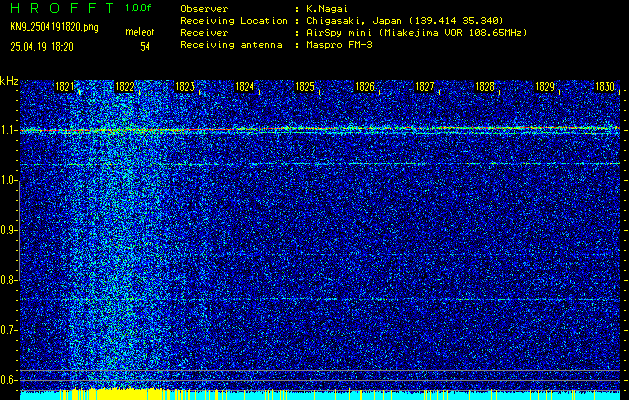The height and width of the screenshot is (400, 629).
Task: Click the HROFFT title text
Action: click(x=63, y=8)
